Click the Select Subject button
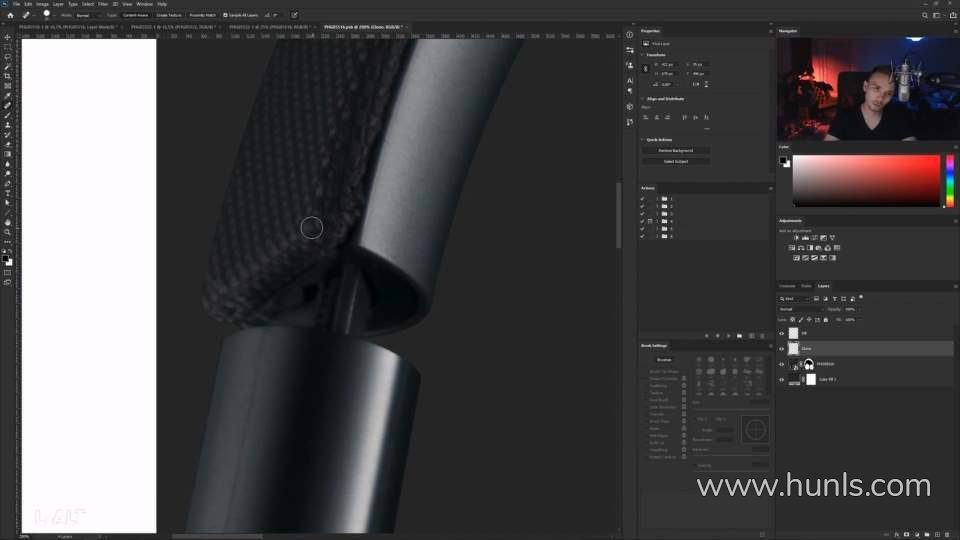Image resolution: width=960 pixels, height=540 pixels. point(676,162)
